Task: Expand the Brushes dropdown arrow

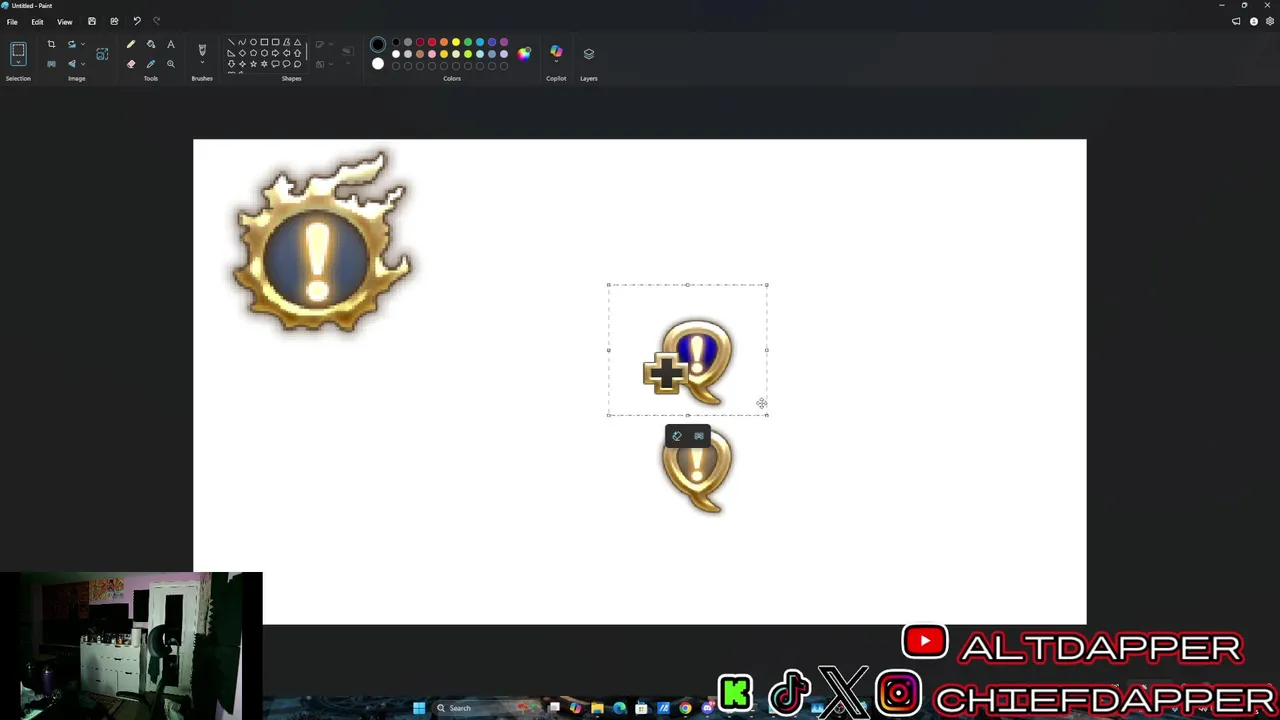Action: pyautogui.click(x=202, y=63)
